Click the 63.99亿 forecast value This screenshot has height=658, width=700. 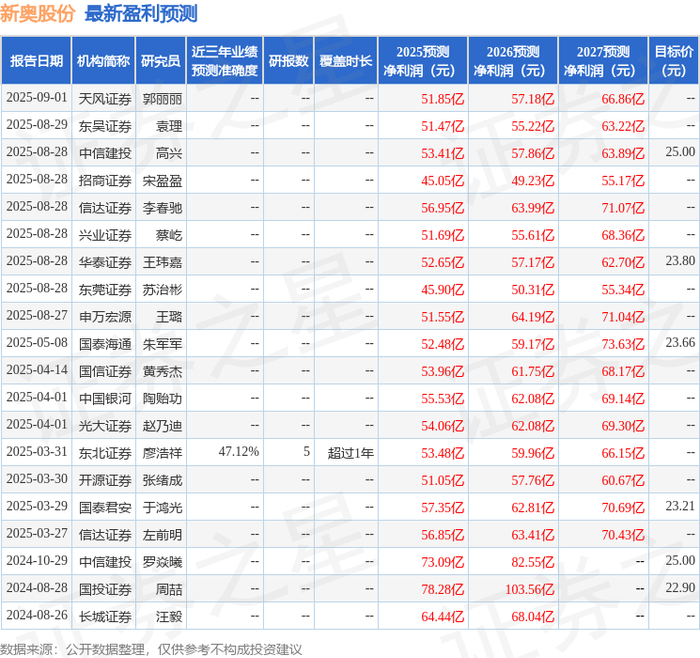(x=533, y=208)
